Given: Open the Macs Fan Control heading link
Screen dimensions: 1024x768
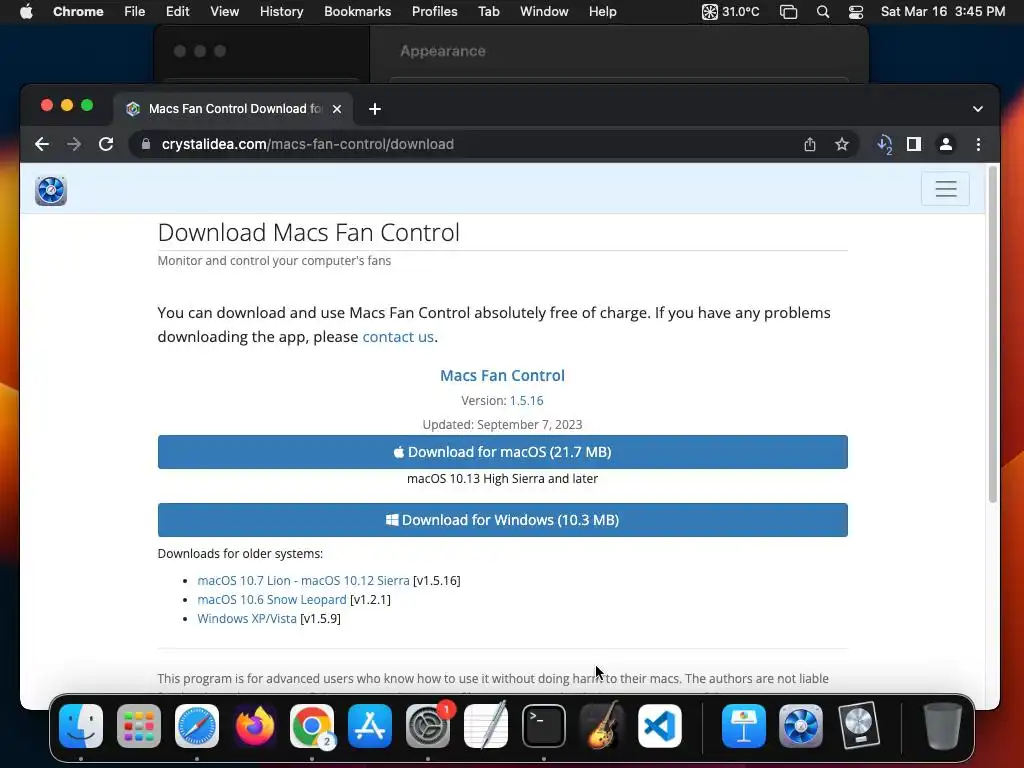Looking at the screenshot, I should click(x=502, y=376).
